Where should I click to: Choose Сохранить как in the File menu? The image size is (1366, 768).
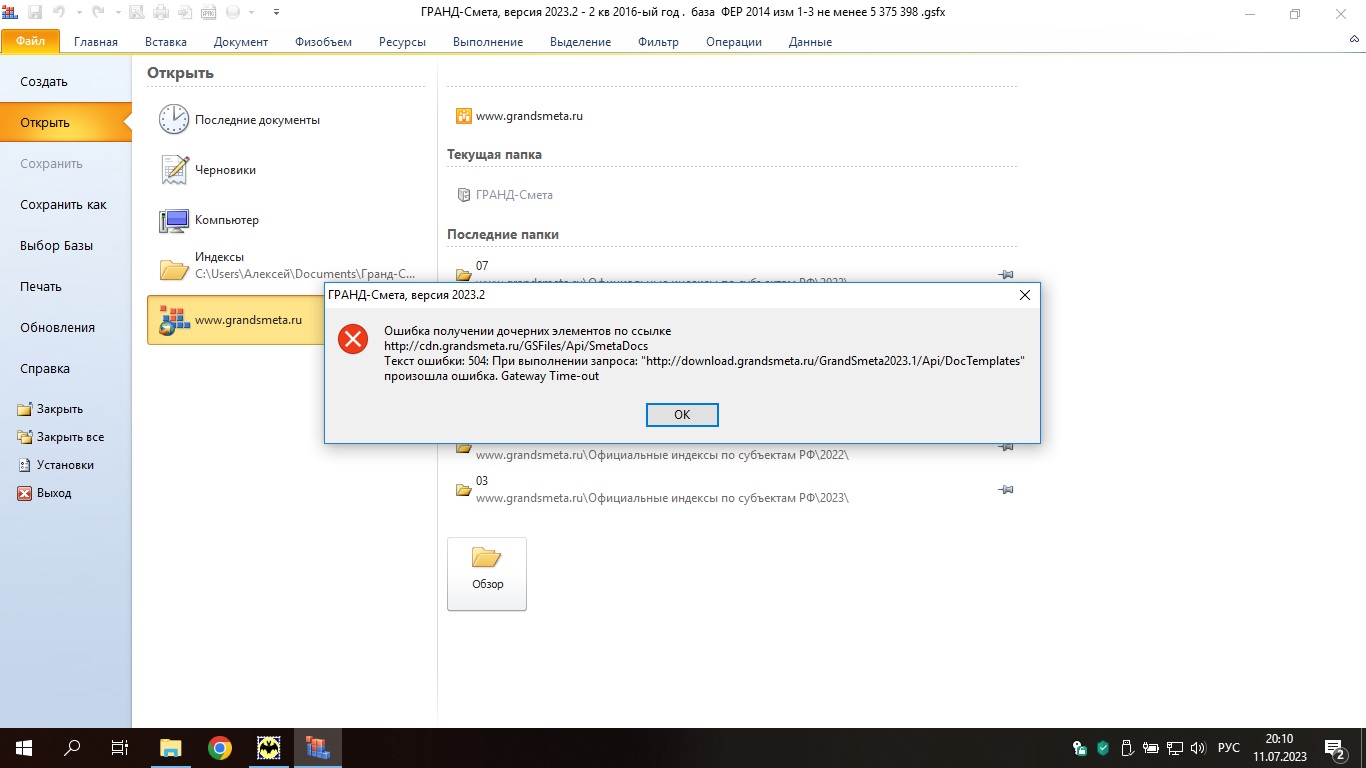click(66, 205)
